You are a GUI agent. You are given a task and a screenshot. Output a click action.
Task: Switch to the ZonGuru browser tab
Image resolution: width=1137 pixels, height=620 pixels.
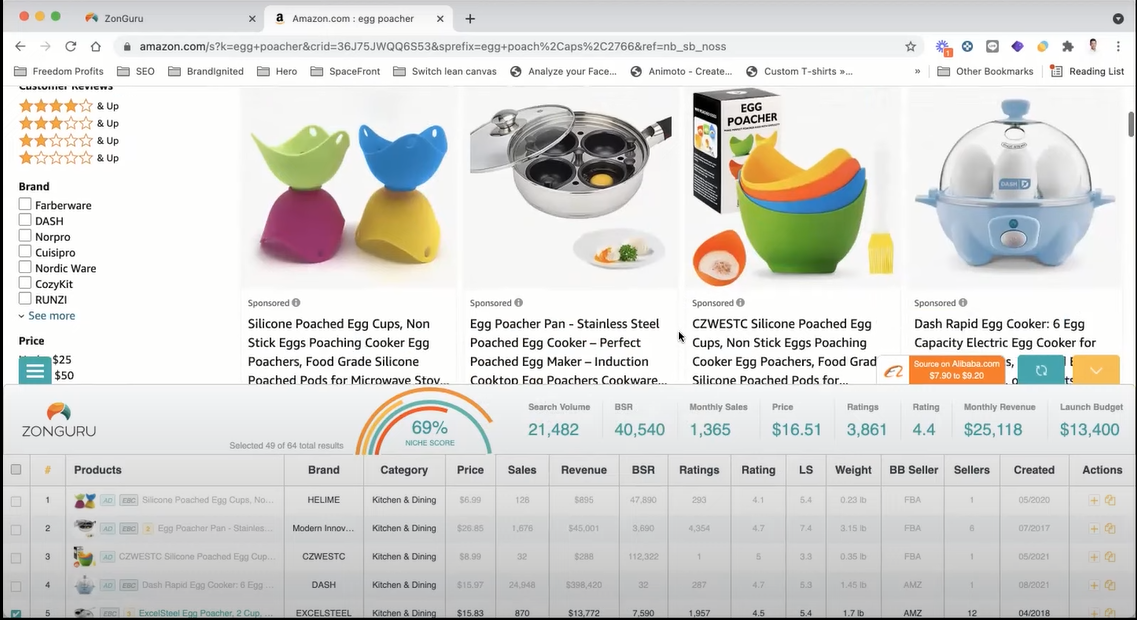(x=170, y=18)
